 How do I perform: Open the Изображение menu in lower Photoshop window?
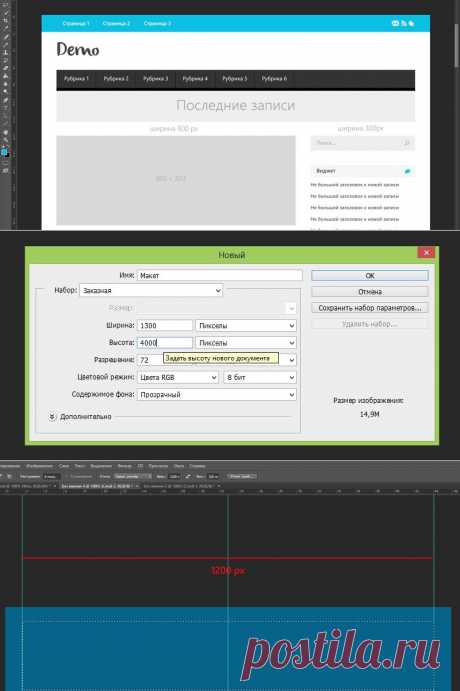click(x=39, y=466)
